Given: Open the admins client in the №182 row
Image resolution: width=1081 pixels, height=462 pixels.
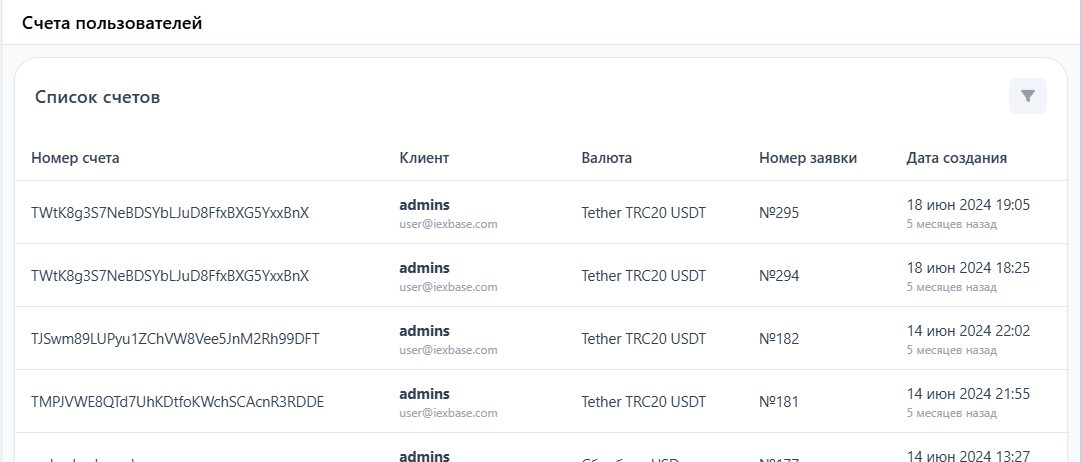Looking at the screenshot, I should [424, 331].
